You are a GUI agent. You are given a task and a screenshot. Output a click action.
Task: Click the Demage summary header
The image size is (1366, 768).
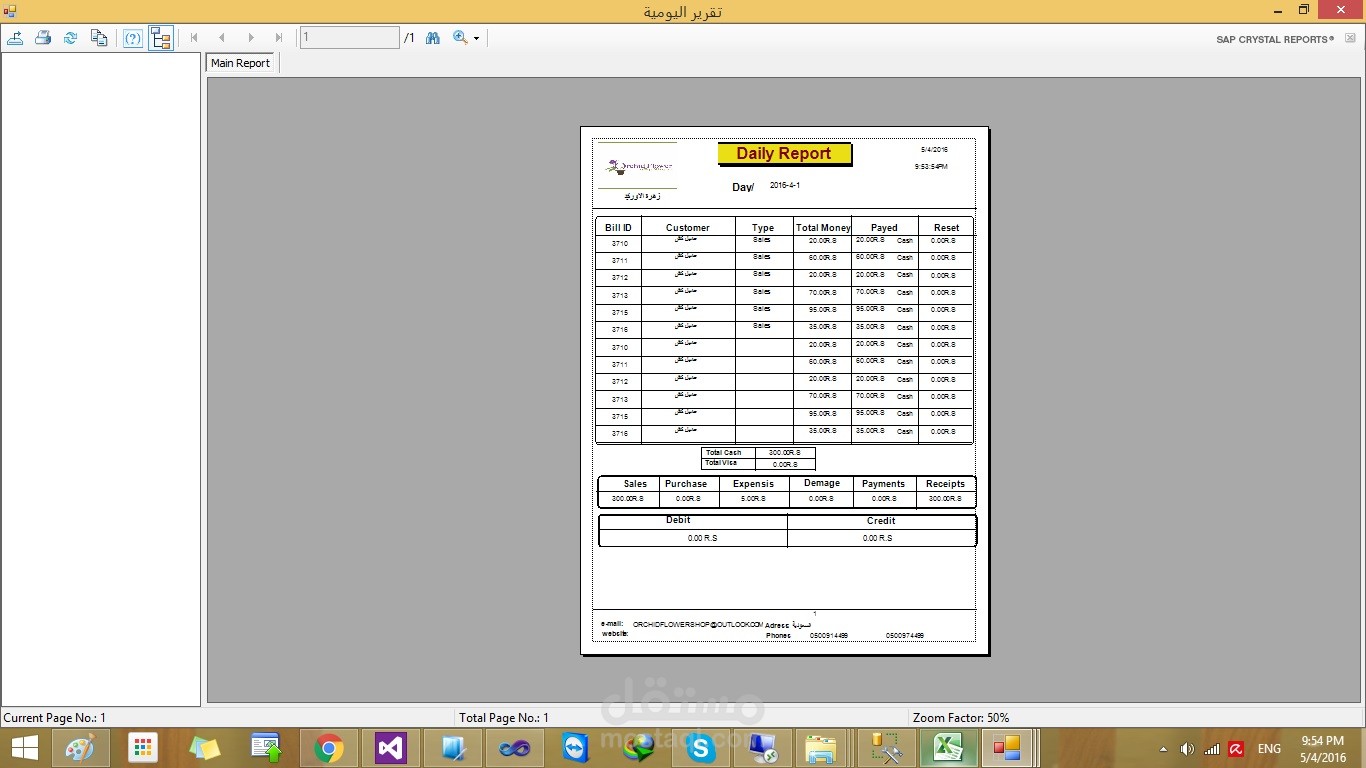point(822,483)
